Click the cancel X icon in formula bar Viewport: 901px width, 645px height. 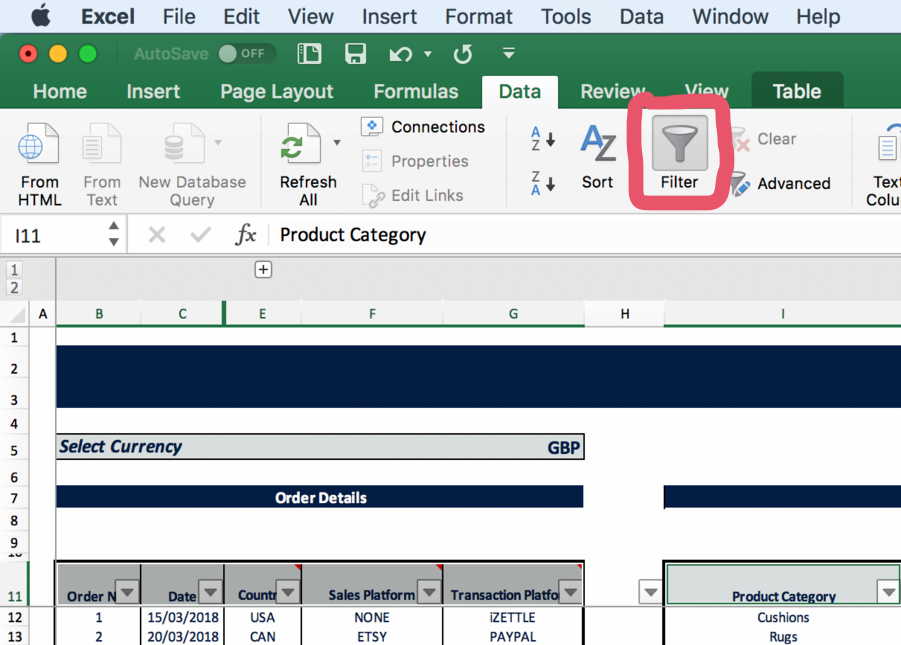click(x=156, y=235)
